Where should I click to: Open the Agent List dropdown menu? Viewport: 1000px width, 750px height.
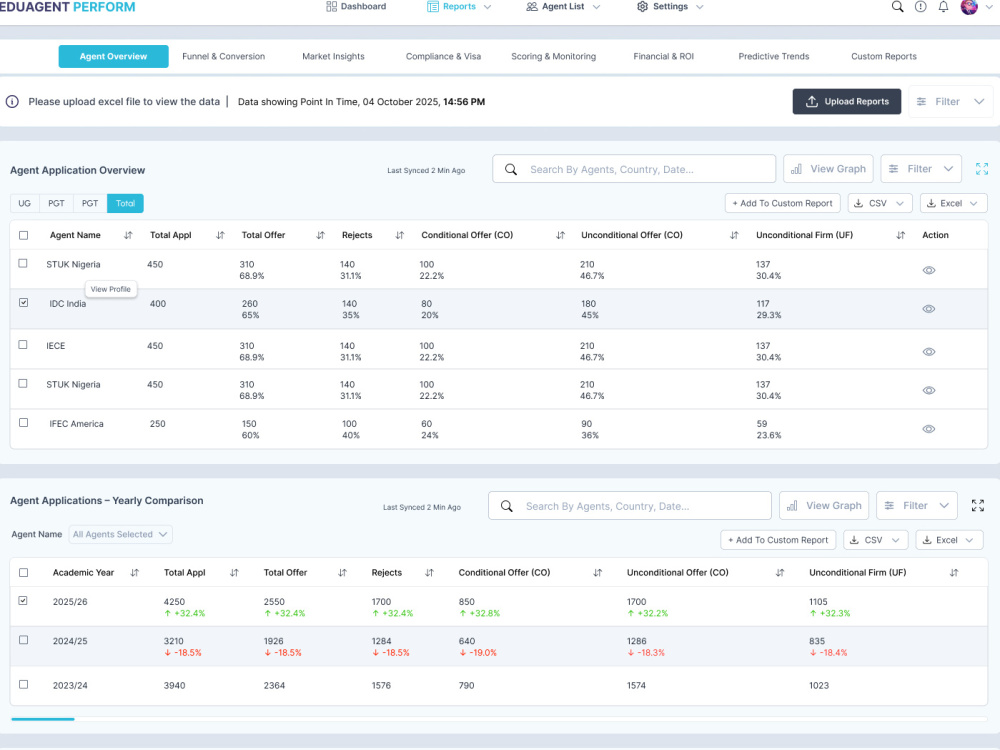pos(563,7)
